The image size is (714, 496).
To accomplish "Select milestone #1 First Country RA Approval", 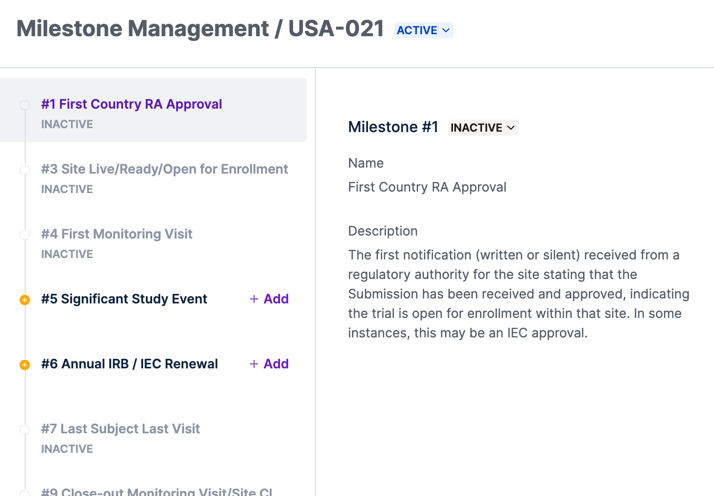I will coord(131,104).
